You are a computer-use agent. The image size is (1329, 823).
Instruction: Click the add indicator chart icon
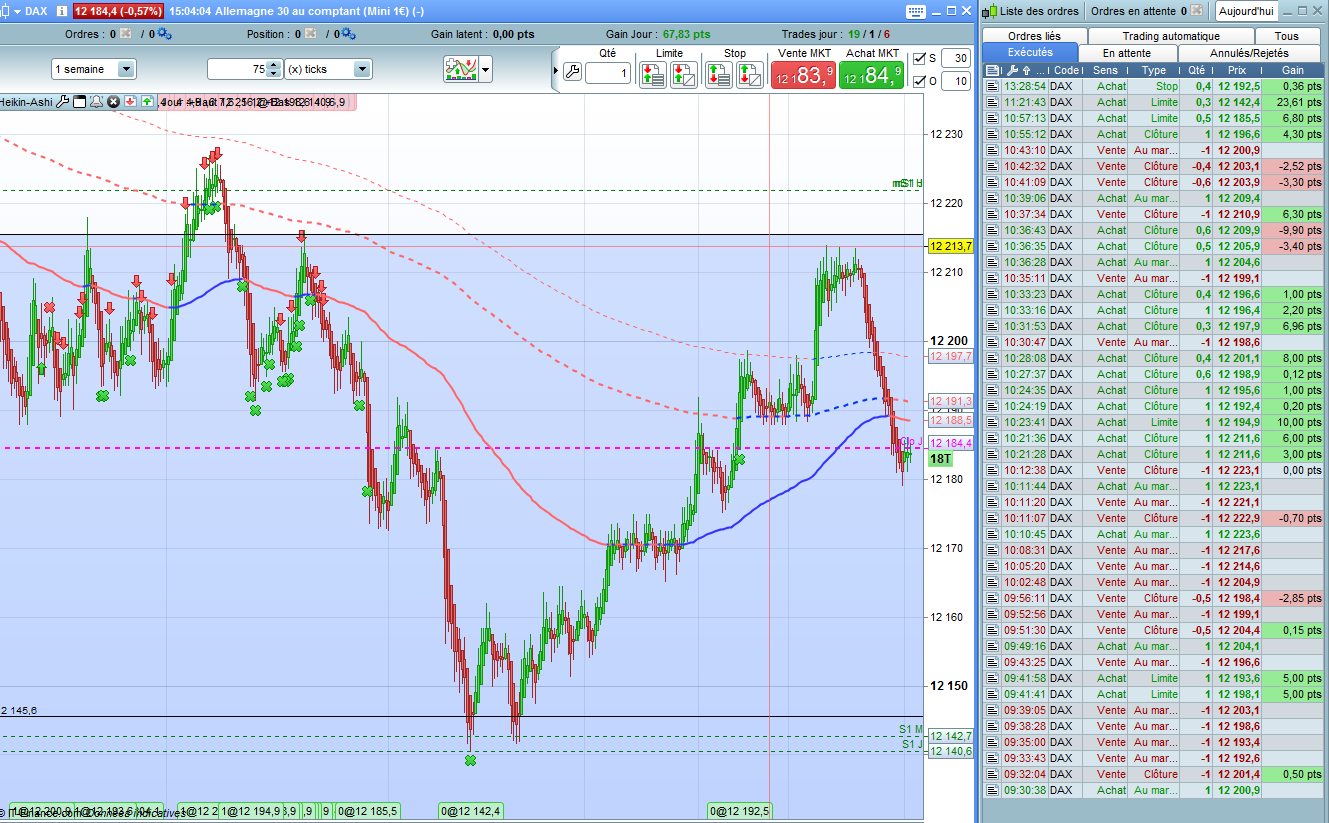[460, 69]
